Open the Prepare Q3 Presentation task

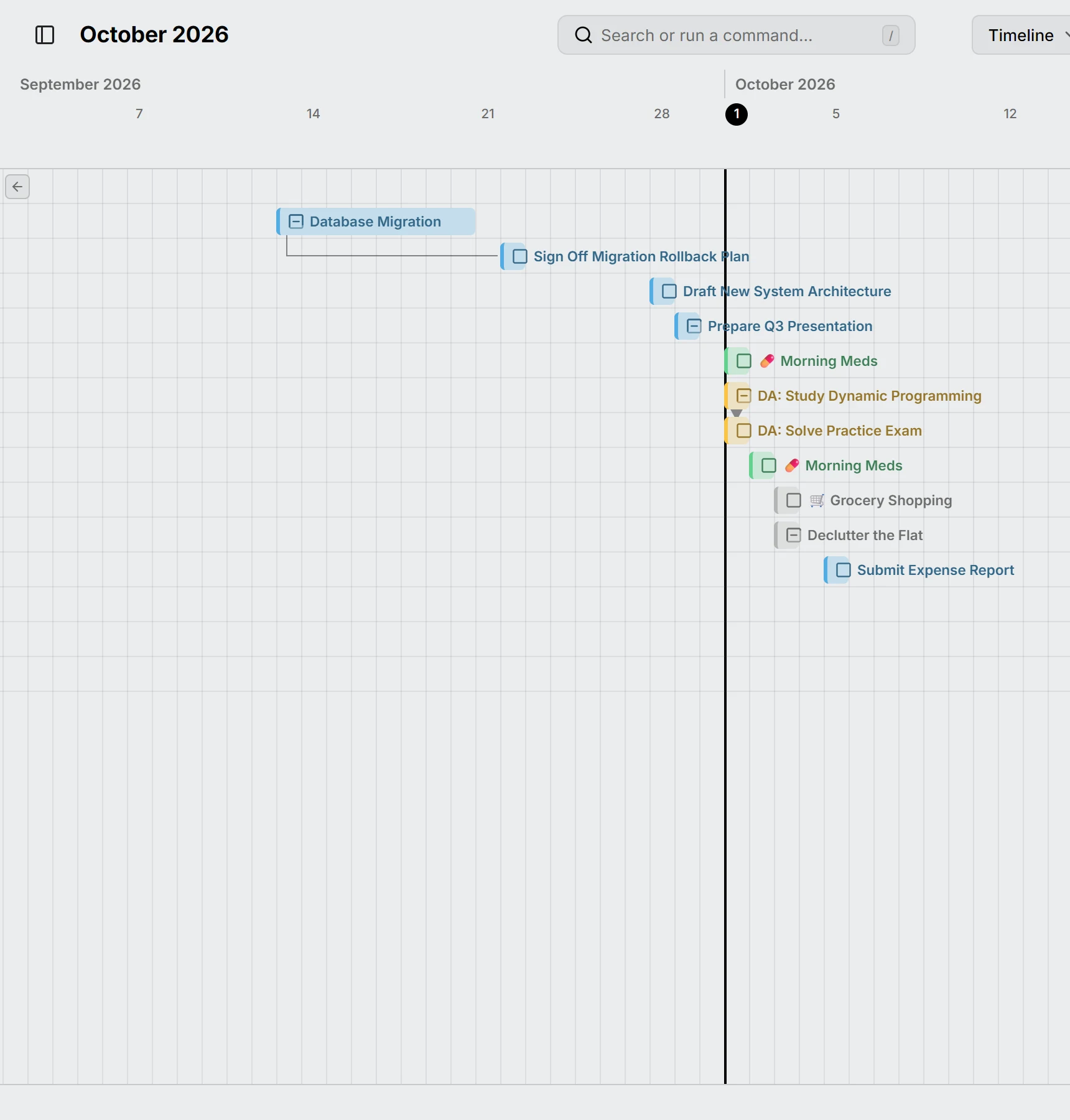coord(790,326)
